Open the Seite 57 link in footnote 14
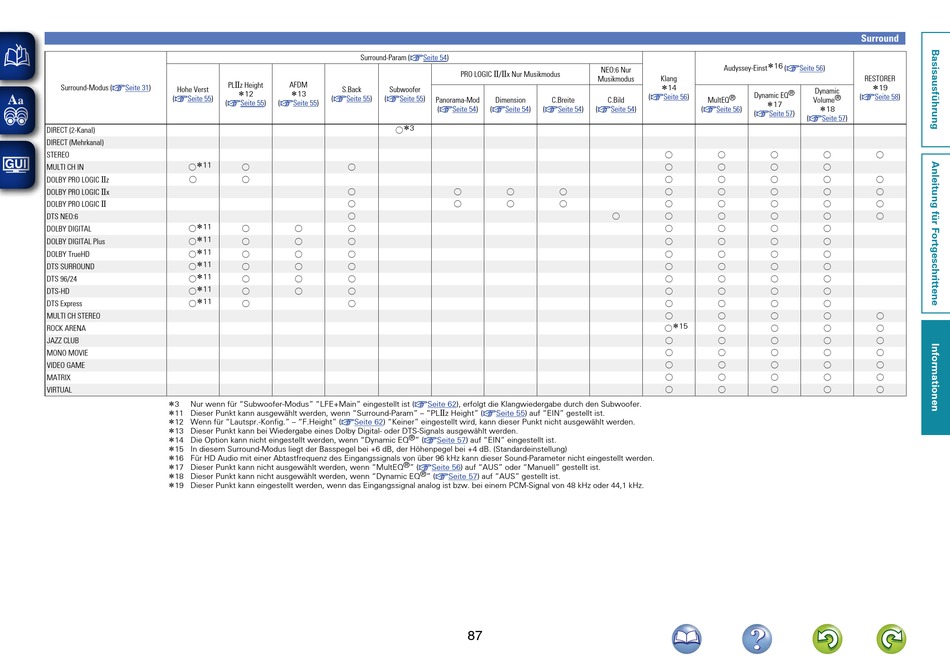 (x=451, y=441)
